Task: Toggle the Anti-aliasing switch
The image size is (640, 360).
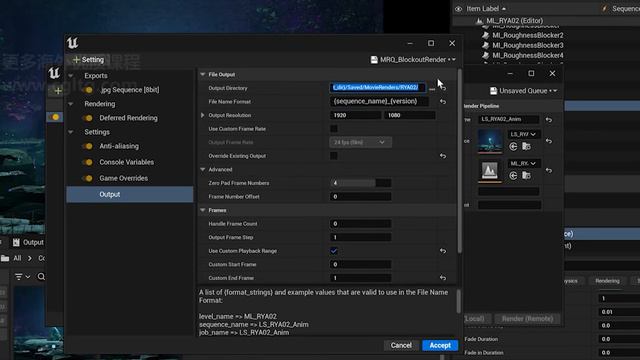Action: pyautogui.click(x=87, y=146)
